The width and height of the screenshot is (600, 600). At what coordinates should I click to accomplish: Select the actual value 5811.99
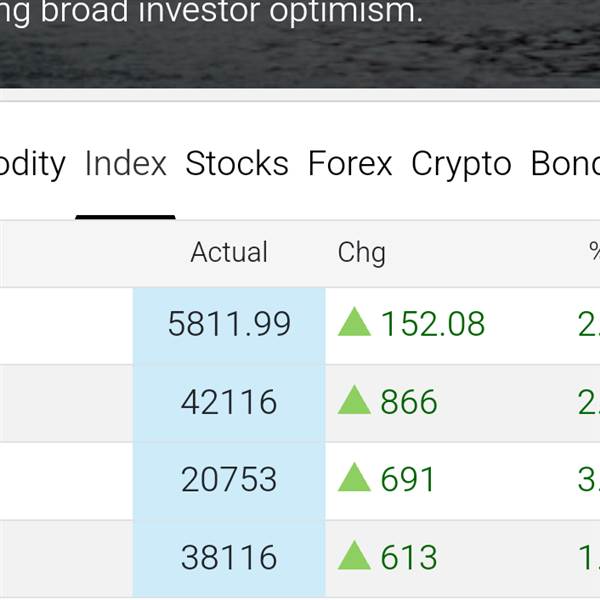point(229,324)
